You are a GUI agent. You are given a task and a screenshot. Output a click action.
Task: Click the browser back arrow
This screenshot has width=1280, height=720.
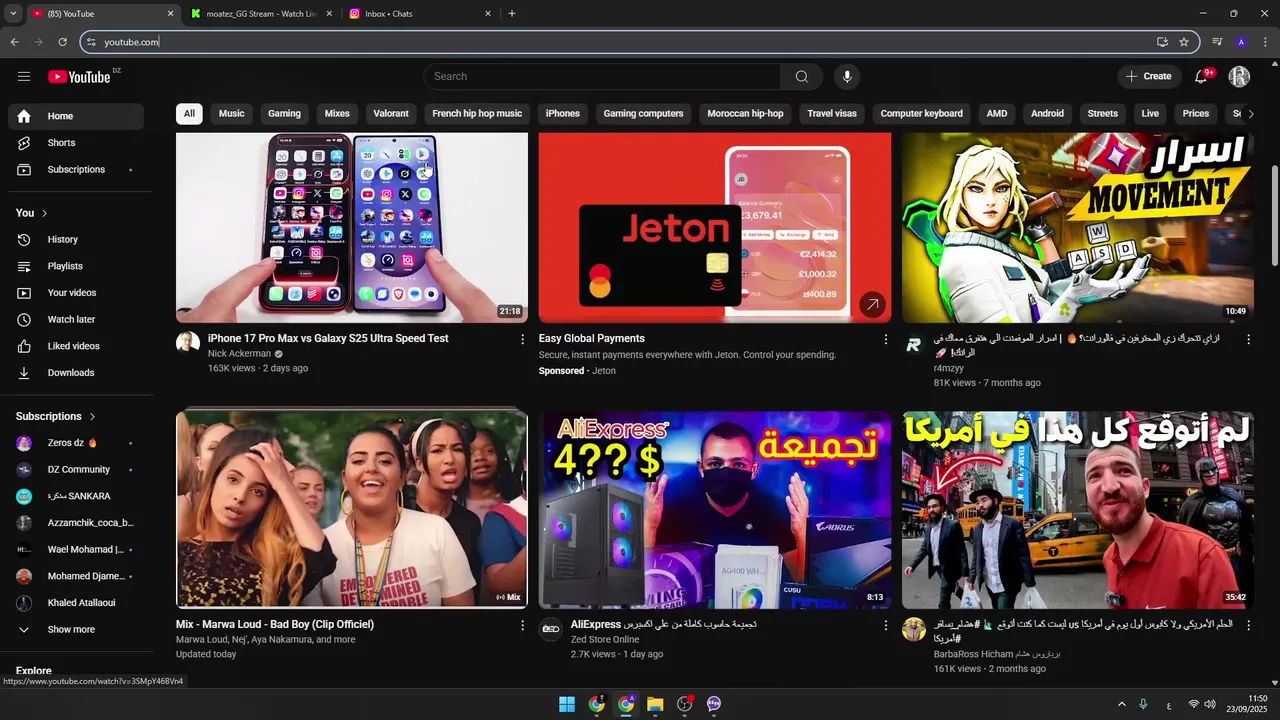pos(14,42)
